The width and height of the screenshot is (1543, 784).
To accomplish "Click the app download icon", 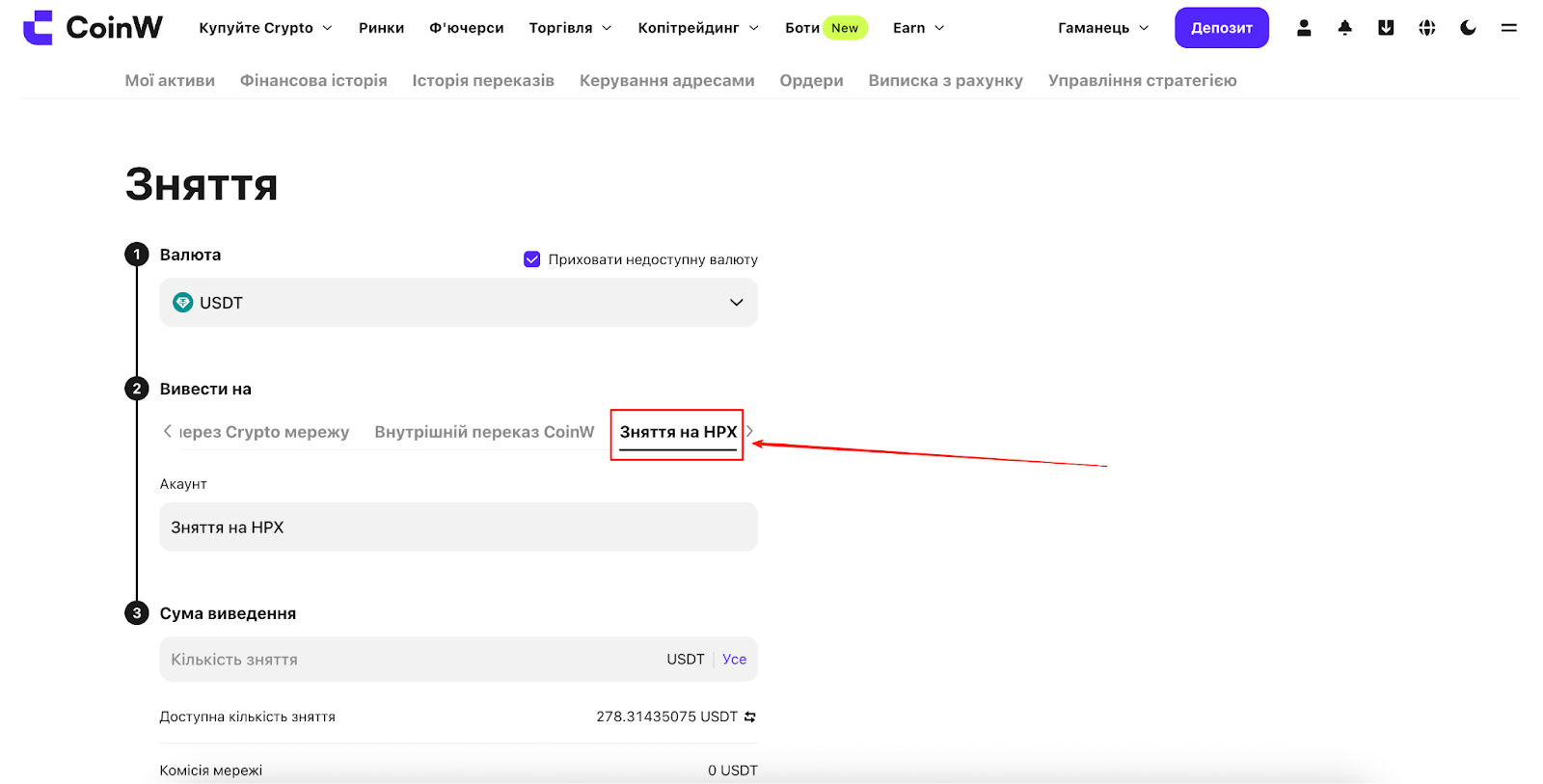I will 1386,28.
